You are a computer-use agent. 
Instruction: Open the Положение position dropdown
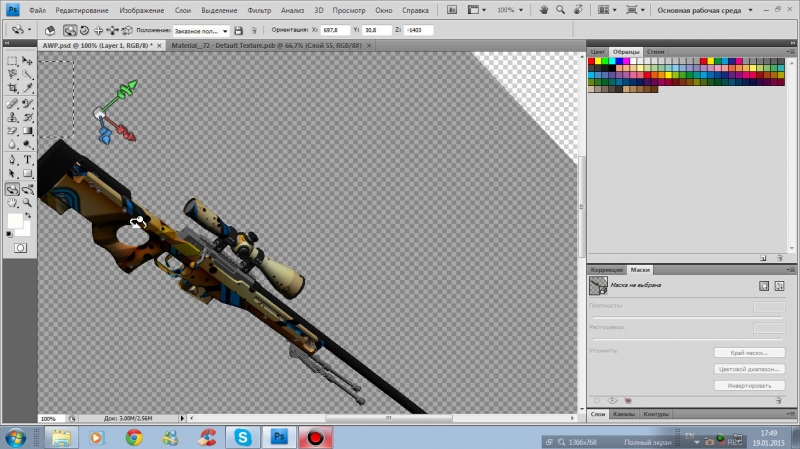(x=201, y=31)
